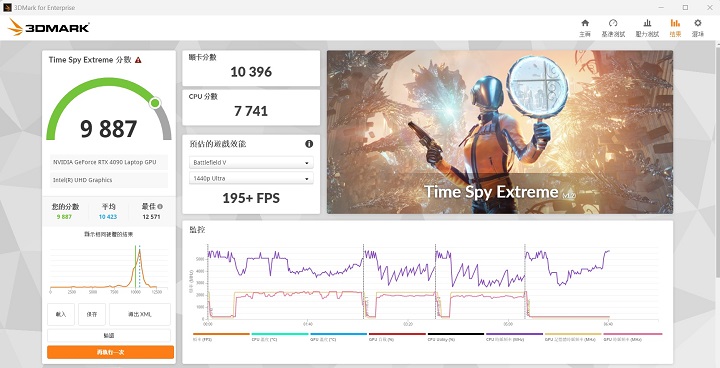This screenshot has height=368, width=720.
Task: Toggle the CPU temperature (°C) legend entry
Action: (x=280, y=337)
